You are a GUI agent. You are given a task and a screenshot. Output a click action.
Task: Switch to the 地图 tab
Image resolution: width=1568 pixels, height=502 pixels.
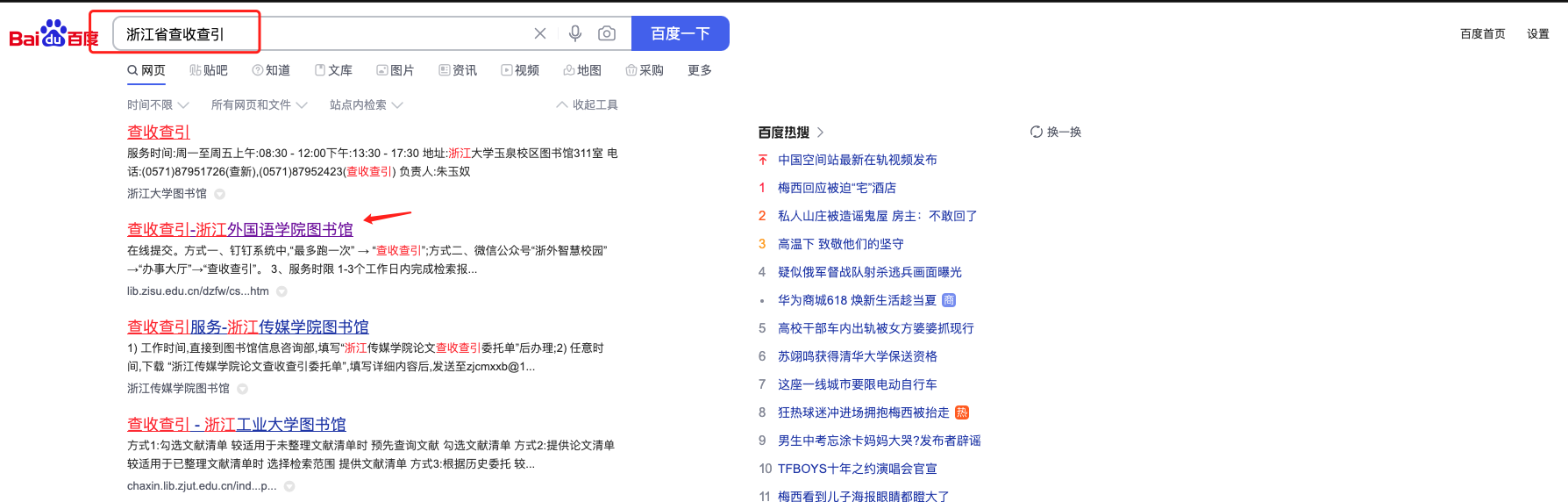tap(582, 70)
